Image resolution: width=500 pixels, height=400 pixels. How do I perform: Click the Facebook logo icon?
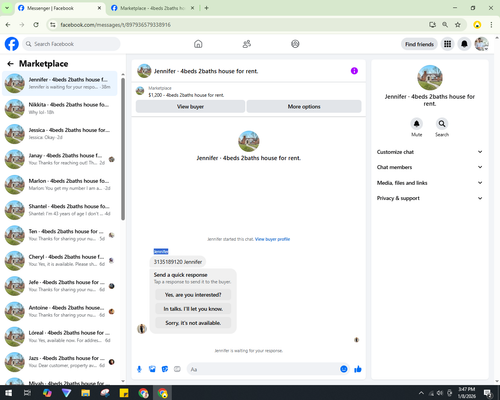[x=12, y=44]
